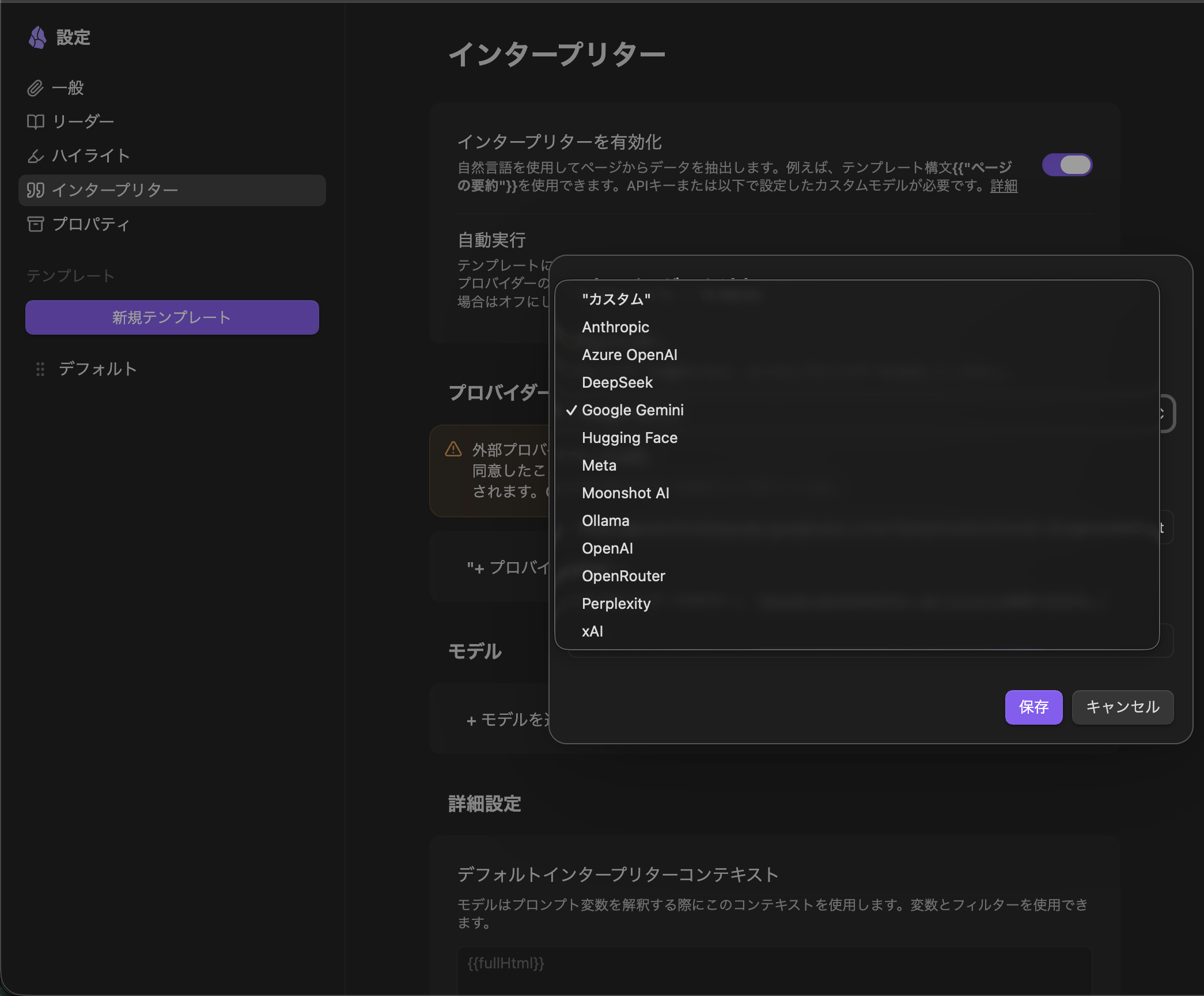Select Perplexity from the provider list
The image size is (1204, 996).
click(857, 604)
